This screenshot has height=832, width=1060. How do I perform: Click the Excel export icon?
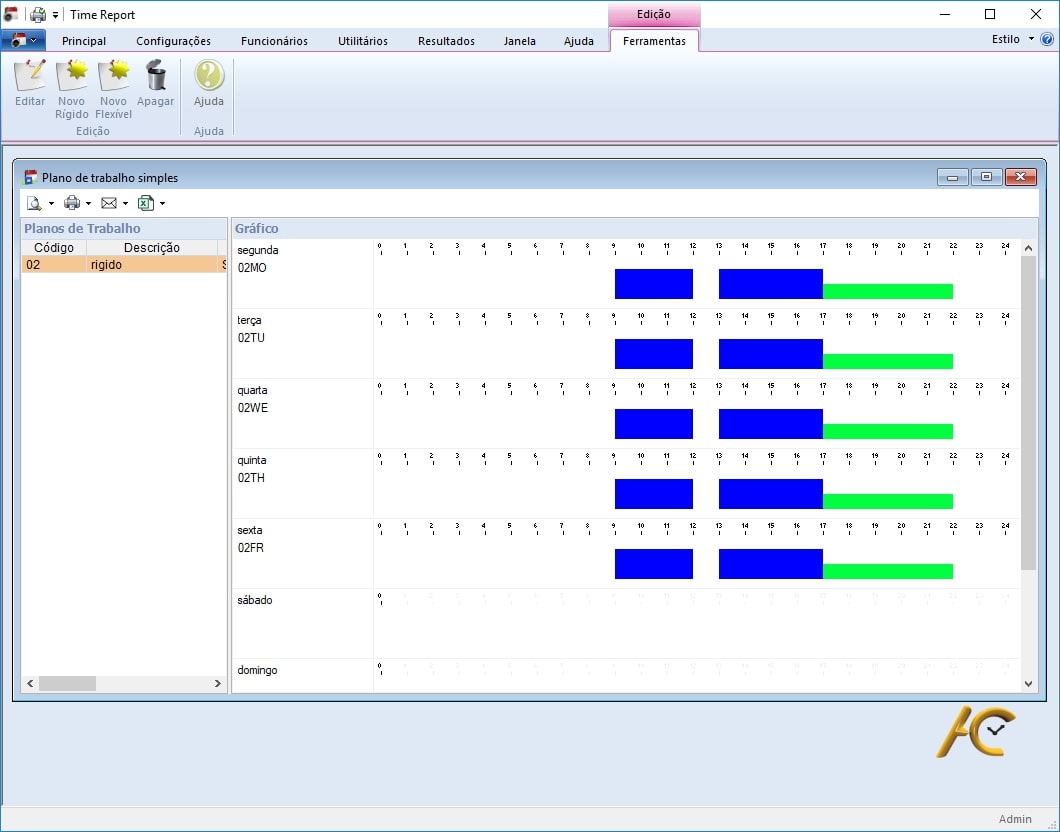(146, 203)
